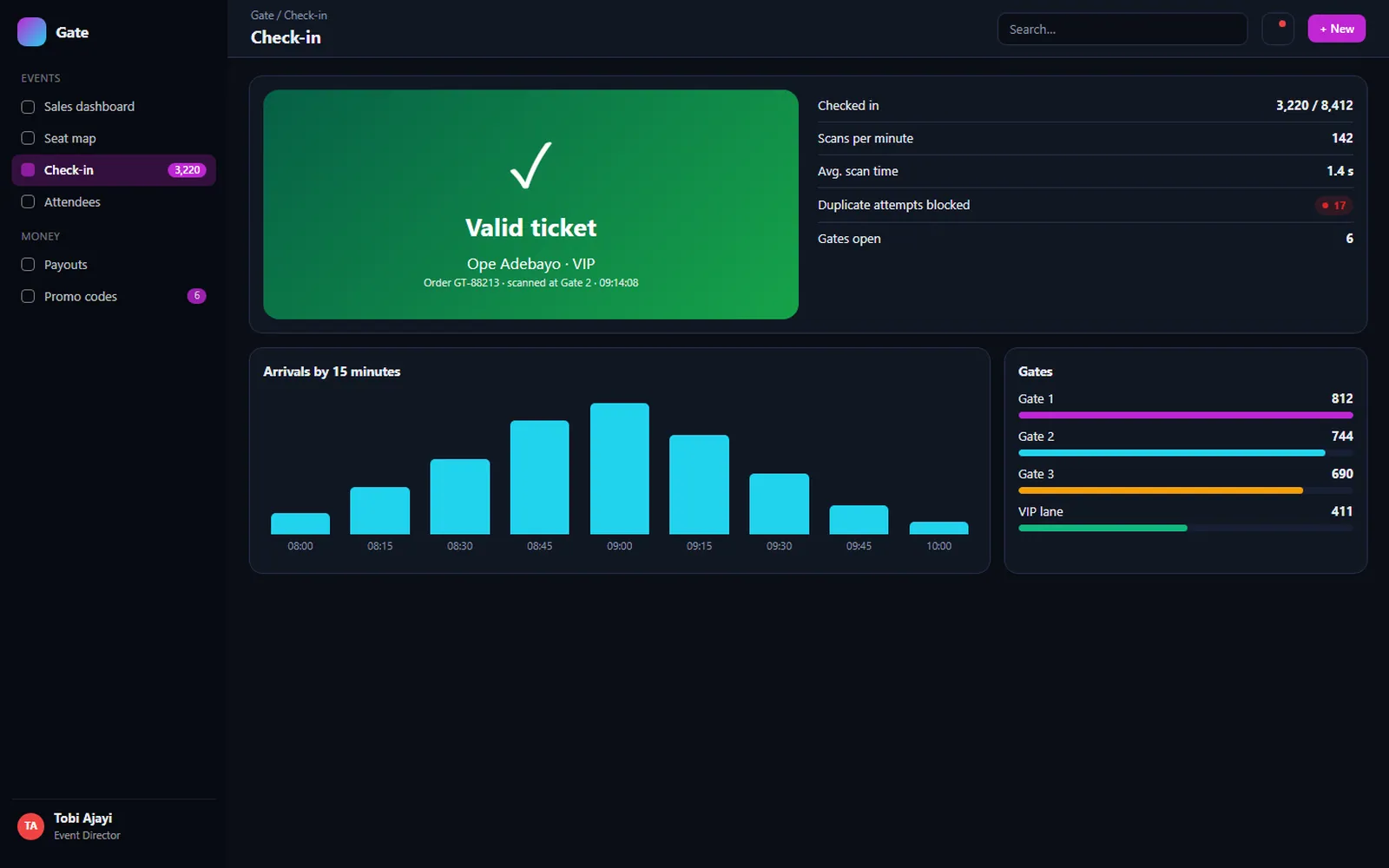Select the Gate 1 progress bar

point(1185,415)
